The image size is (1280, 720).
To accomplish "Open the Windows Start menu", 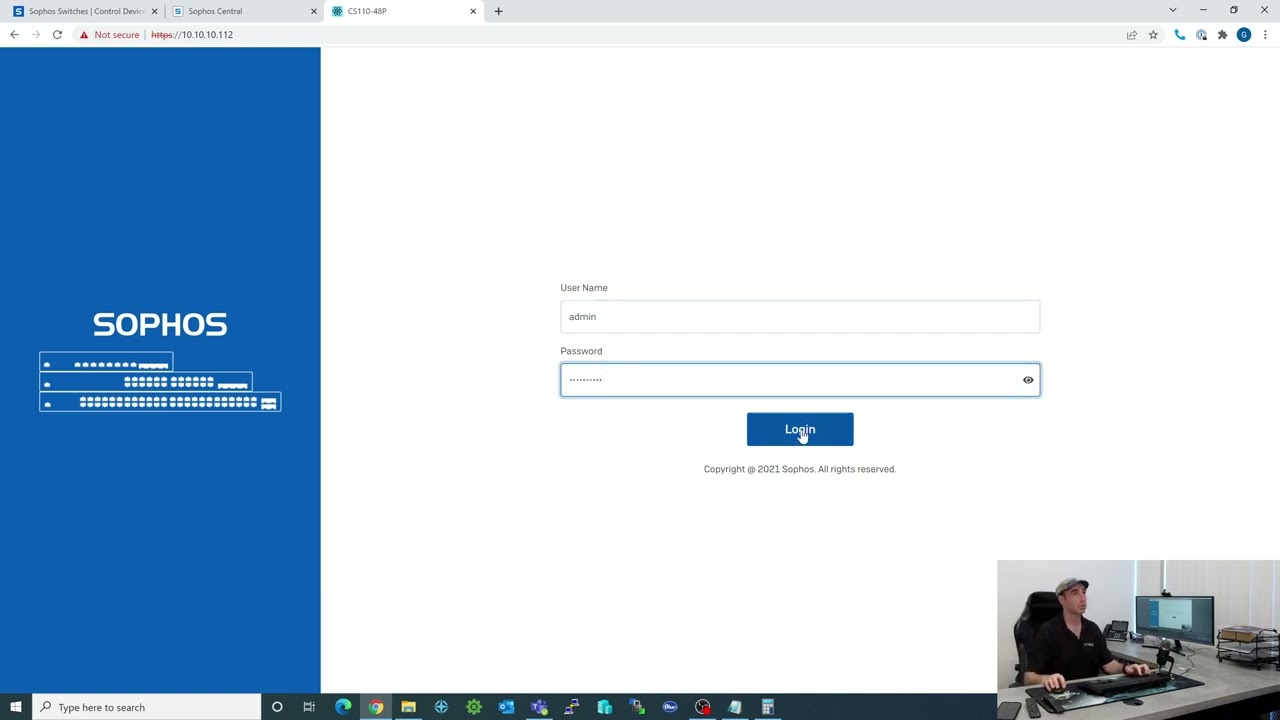I will (16, 707).
